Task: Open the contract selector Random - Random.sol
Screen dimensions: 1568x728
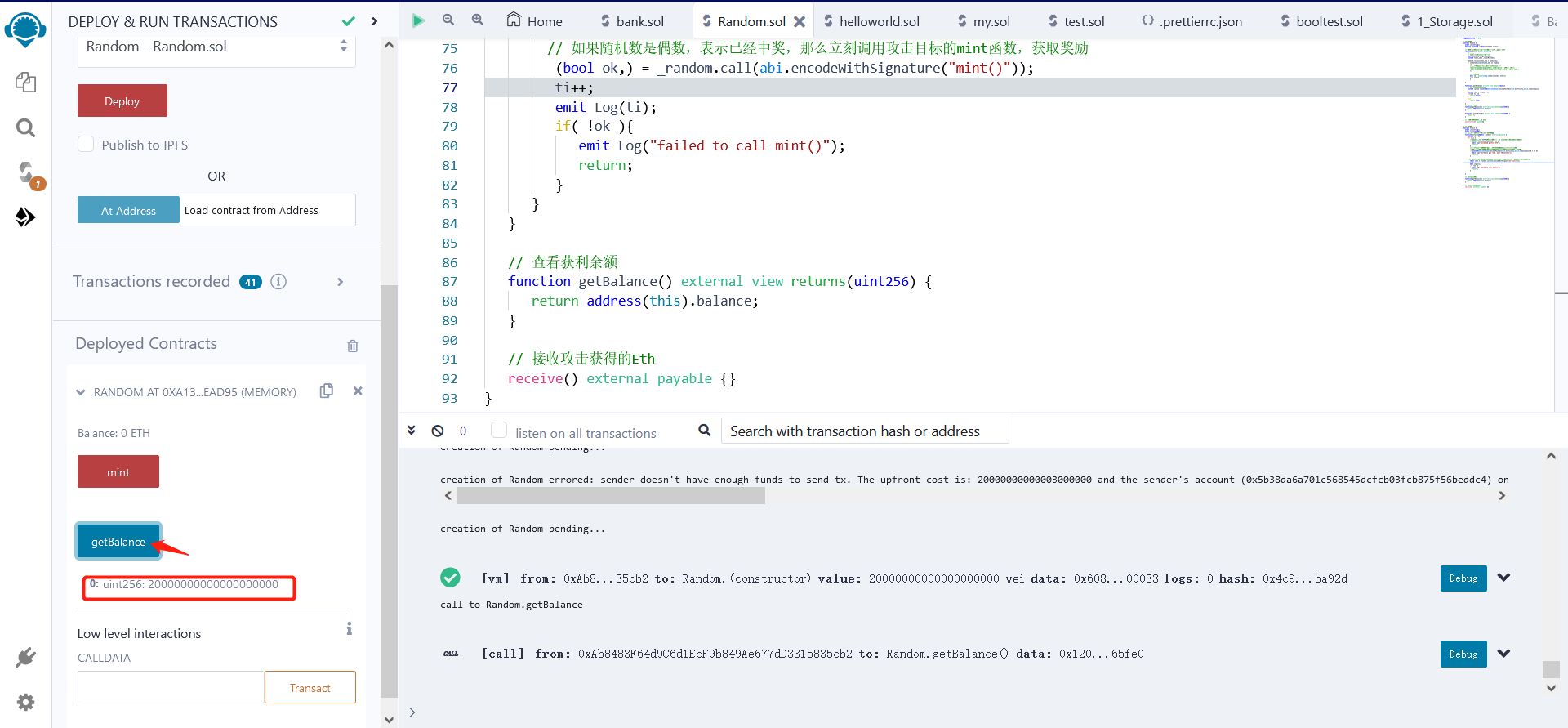Action: point(216,47)
